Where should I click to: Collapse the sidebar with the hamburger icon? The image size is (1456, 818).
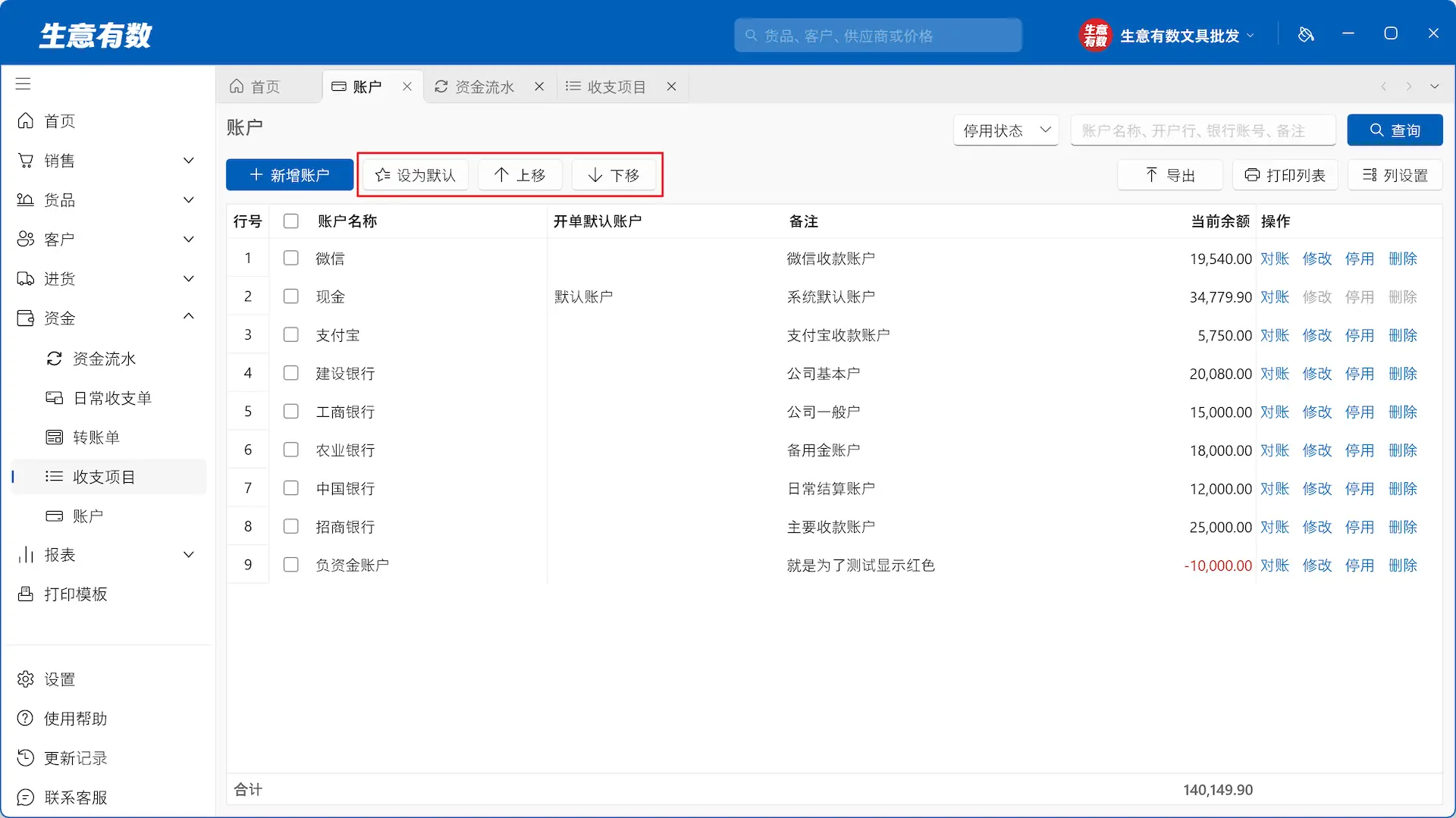tap(24, 83)
